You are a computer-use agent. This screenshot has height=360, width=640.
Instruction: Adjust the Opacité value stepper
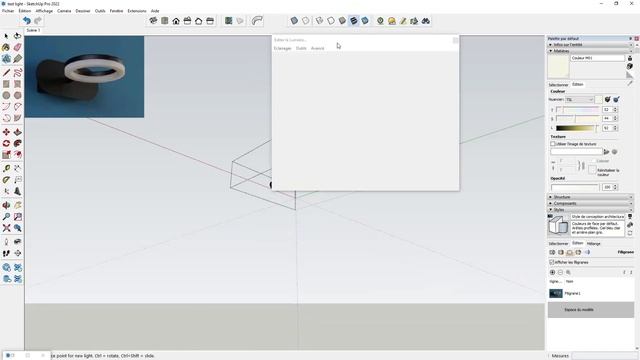[616, 187]
